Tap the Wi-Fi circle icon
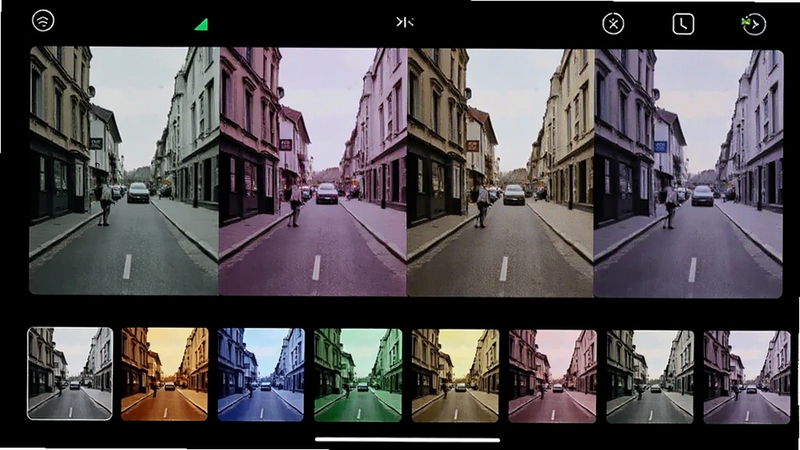This screenshot has height=450, width=800. coord(43,21)
